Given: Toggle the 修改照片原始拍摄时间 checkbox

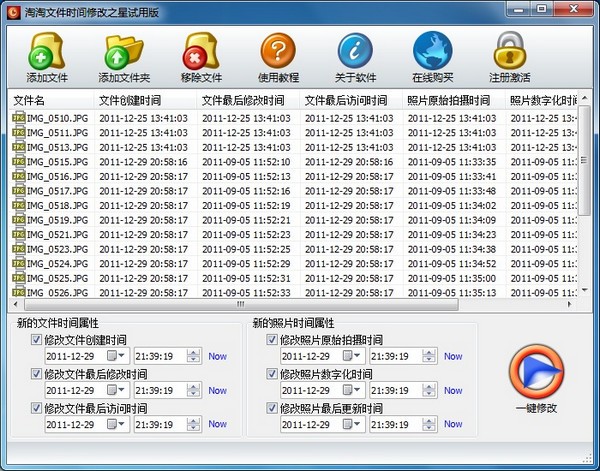Looking at the screenshot, I should 272,339.
